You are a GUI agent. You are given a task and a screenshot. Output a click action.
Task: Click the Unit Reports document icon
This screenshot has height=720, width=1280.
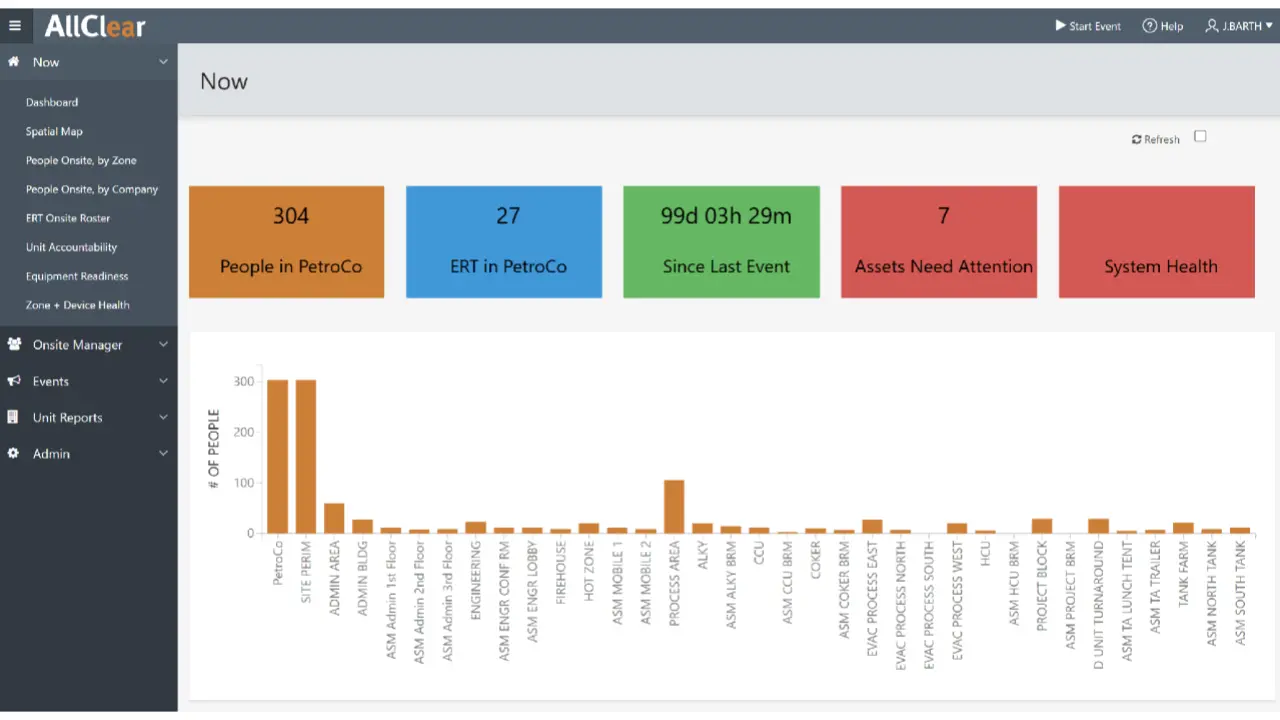pos(13,417)
